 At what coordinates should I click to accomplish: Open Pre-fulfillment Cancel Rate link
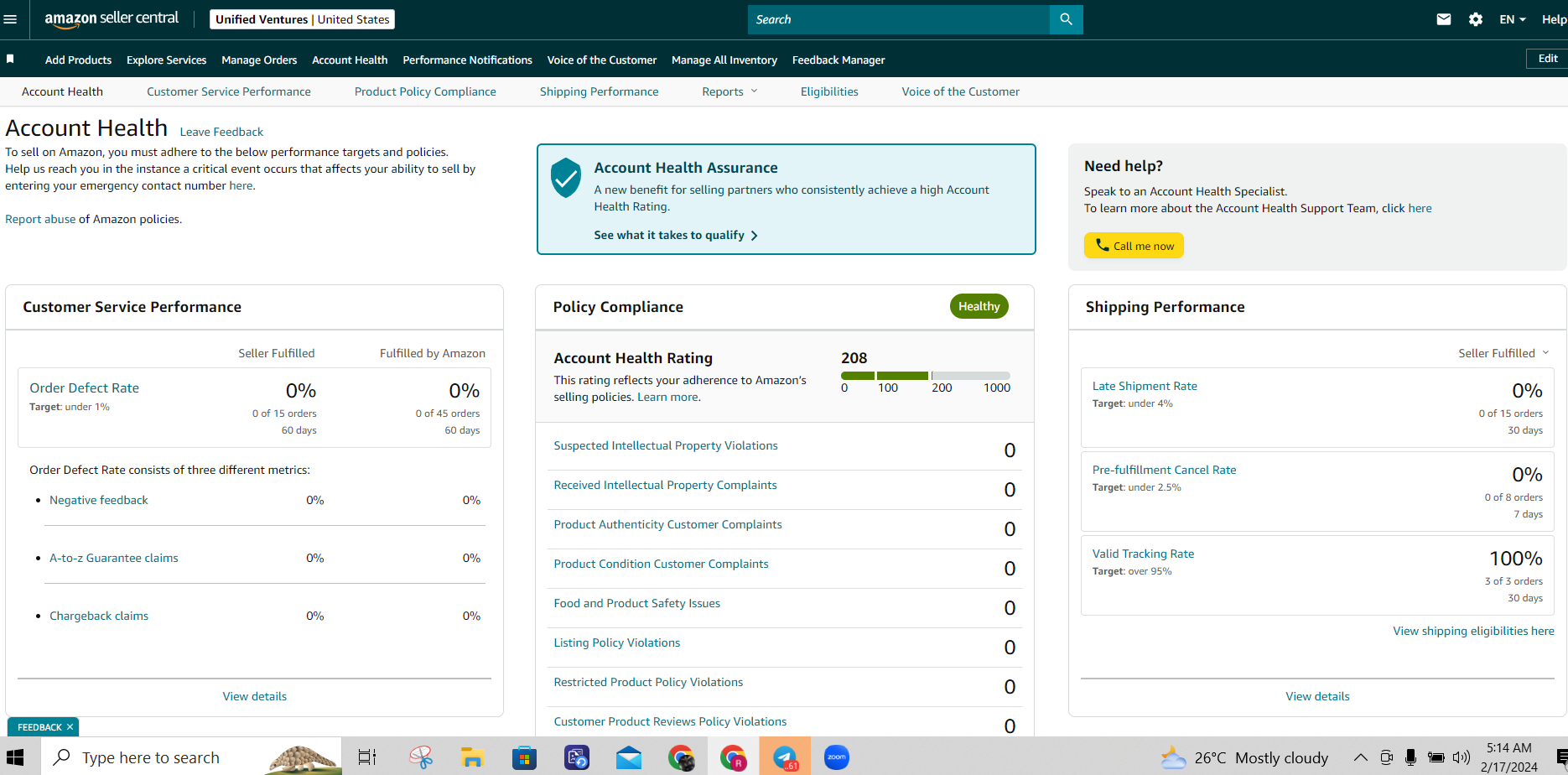click(x=1164, y=470)
